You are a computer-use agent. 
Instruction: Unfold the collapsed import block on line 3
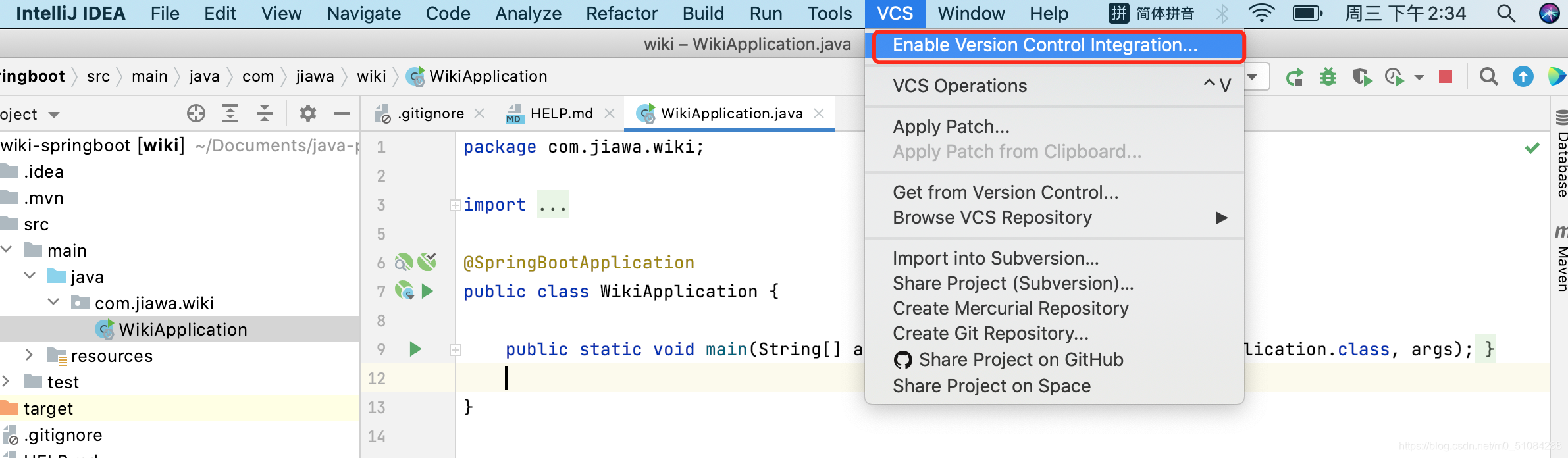pos(455,205)
